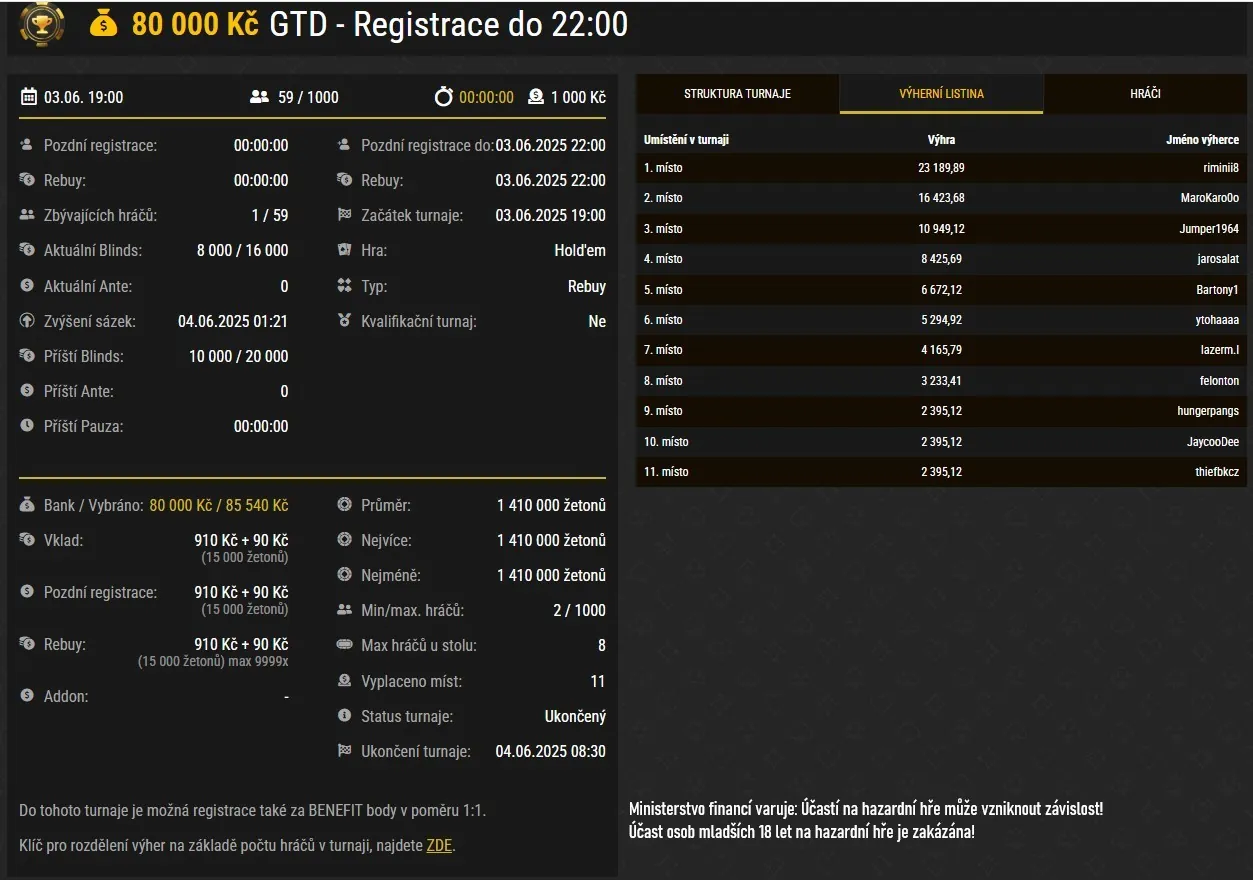This screenshot has width=1253, height=880.
Task: Click the bank value 80 000 Kč / 85 540 Kč
Action: [x=219, y=505]
